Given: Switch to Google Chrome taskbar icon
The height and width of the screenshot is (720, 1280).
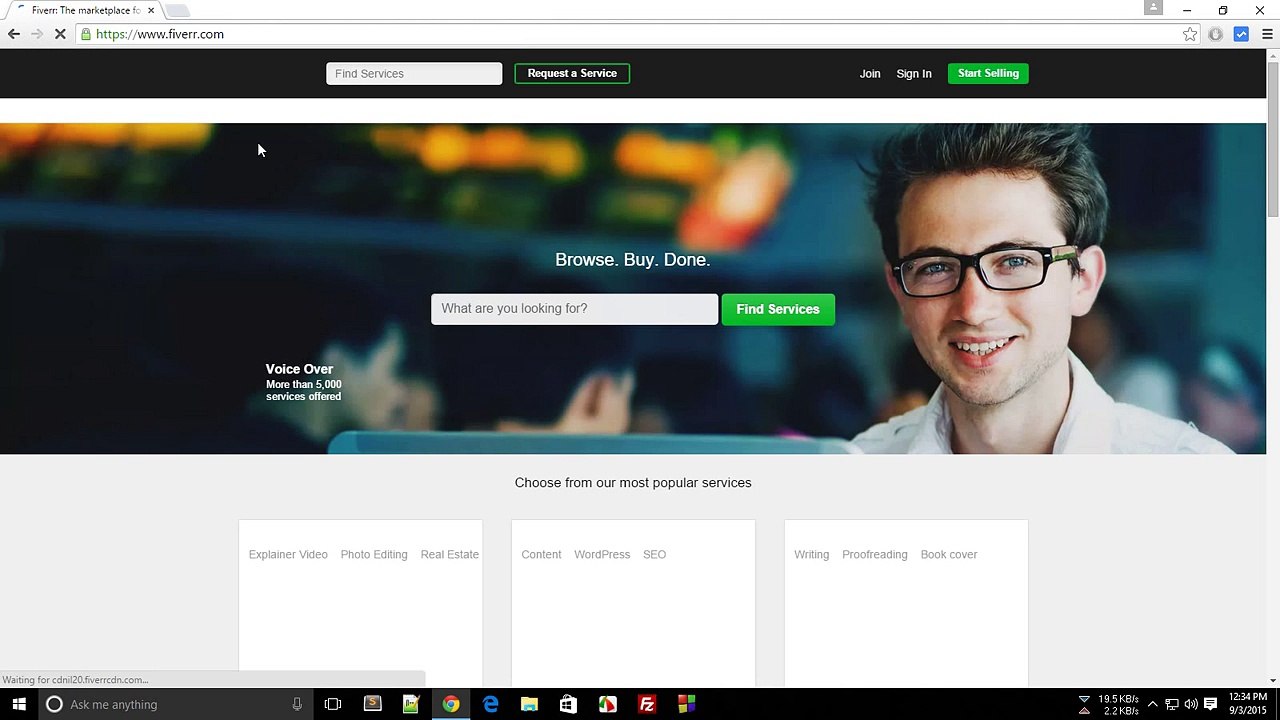Looking at the screenshot, I should (x=451, y=704).
